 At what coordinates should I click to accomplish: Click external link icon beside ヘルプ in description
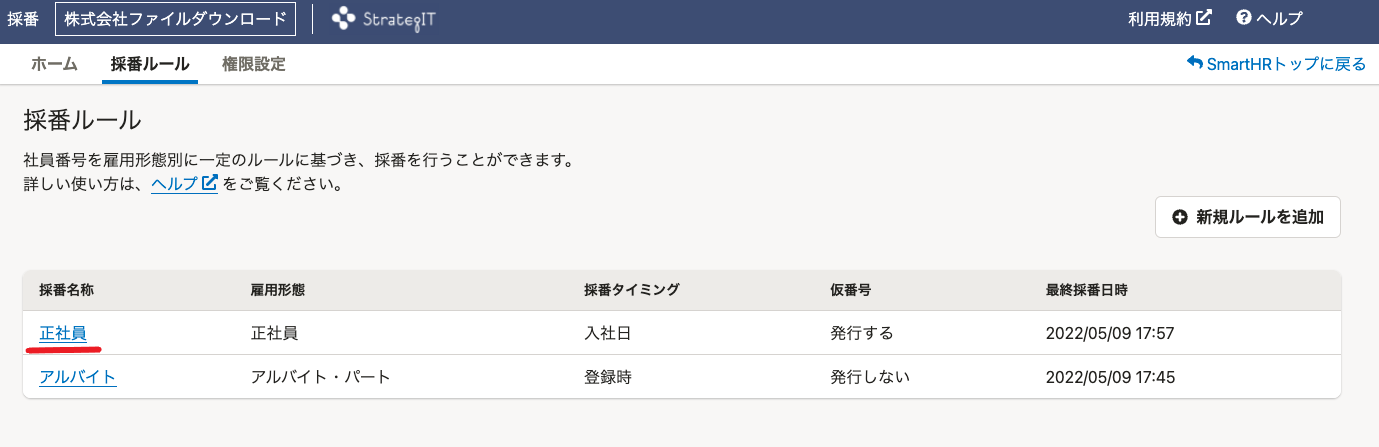(210, 184)
